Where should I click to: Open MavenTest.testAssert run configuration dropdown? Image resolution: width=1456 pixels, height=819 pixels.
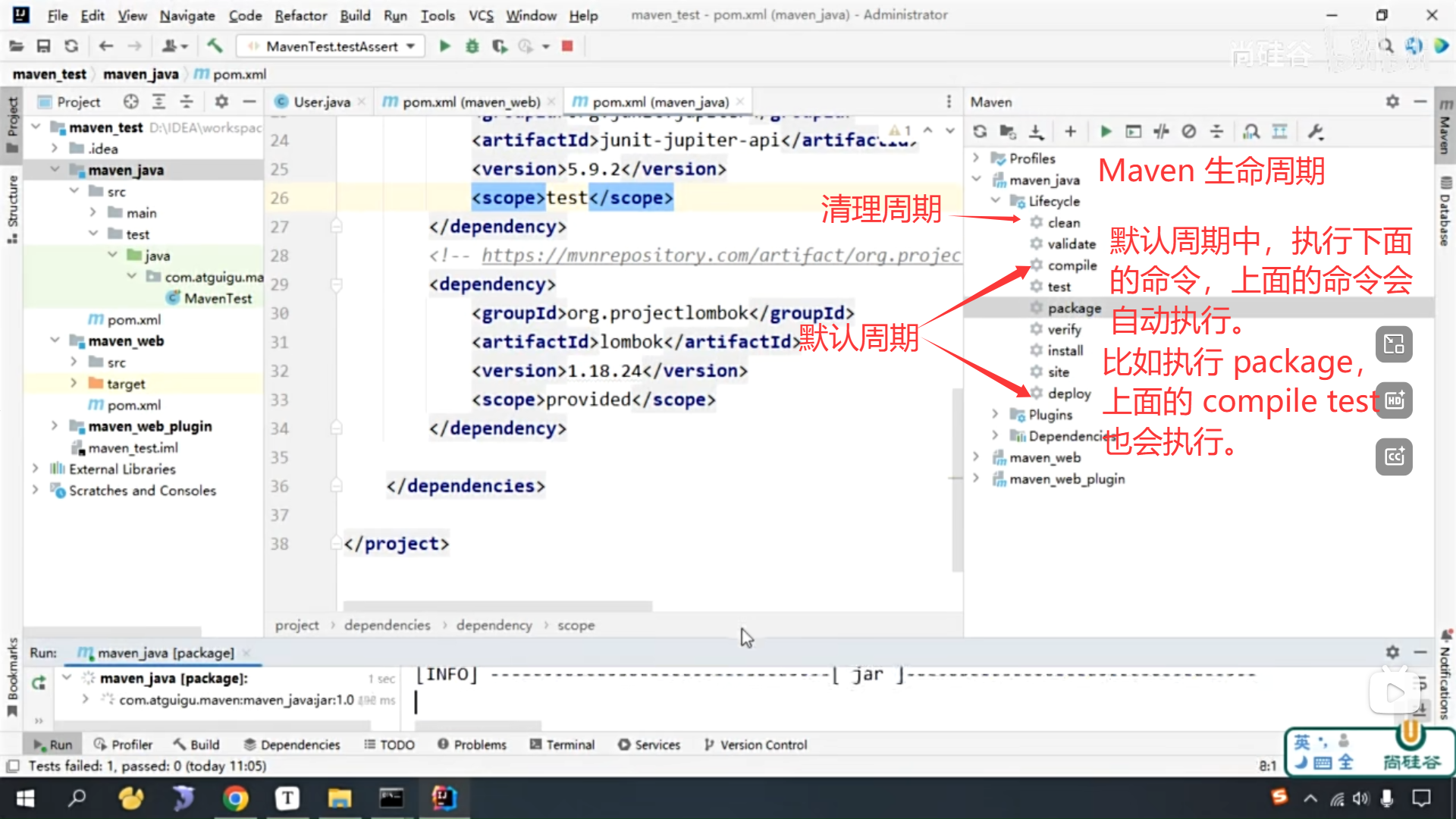pos(331,46)
